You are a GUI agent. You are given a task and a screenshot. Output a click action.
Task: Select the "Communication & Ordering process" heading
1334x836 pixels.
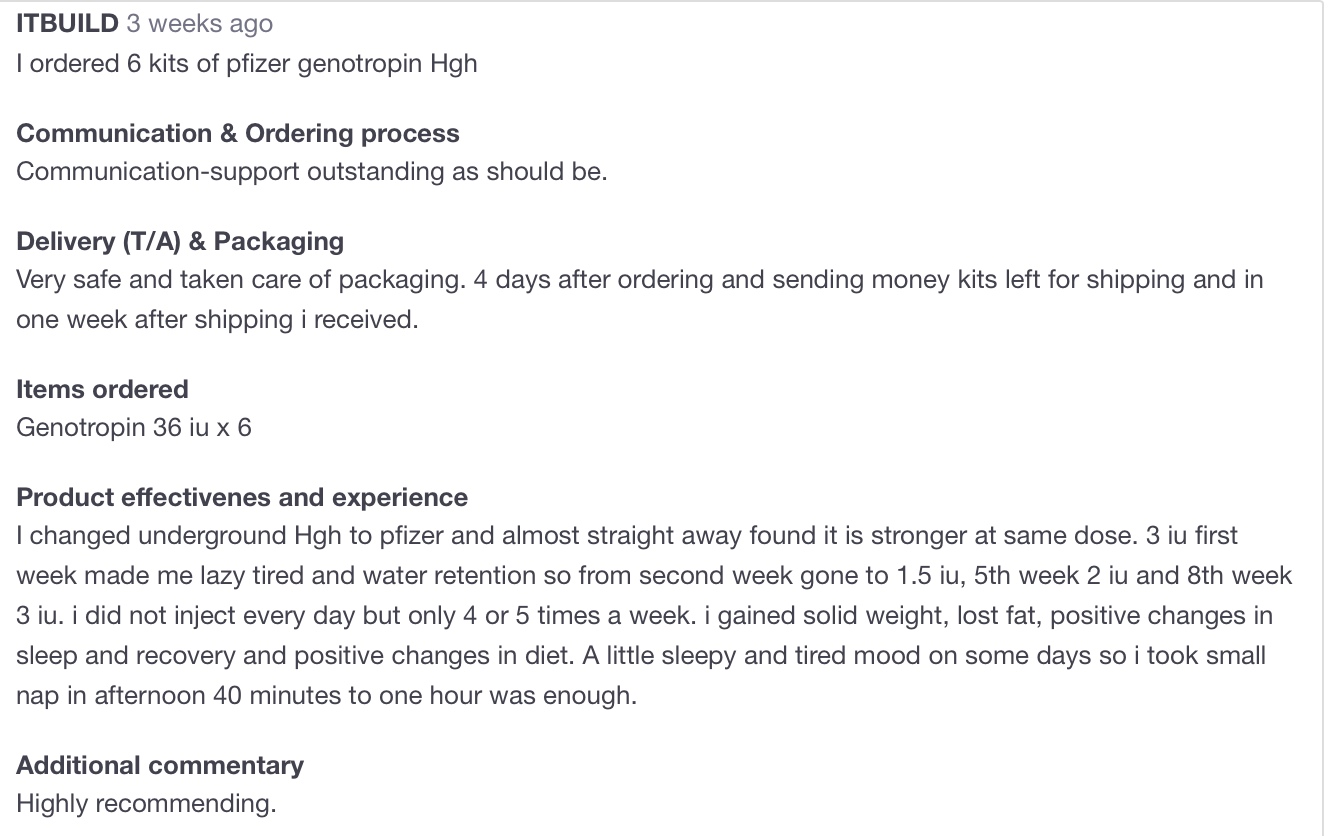click(x=238, y=133)
